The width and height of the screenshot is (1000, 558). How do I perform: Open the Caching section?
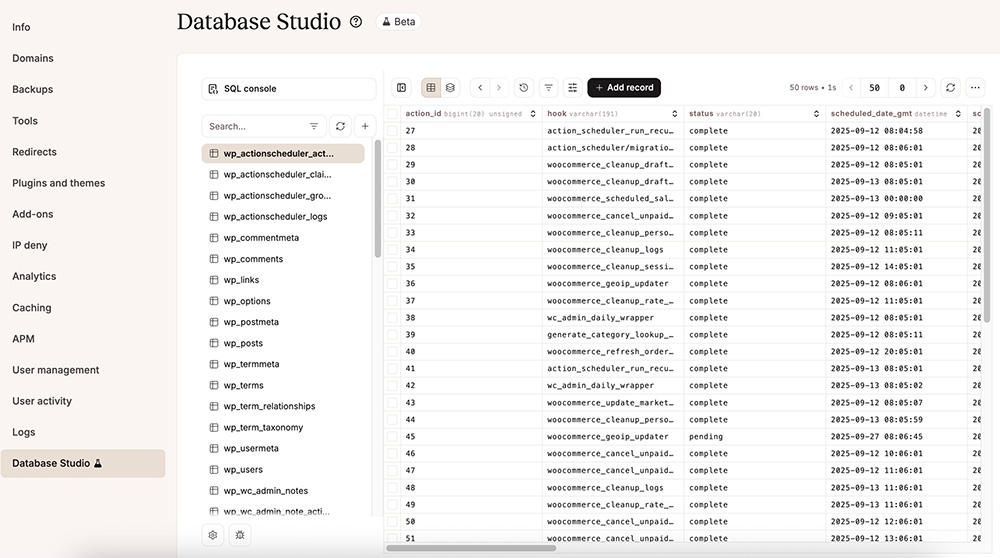pyautogui.click(x=31, y=307)
